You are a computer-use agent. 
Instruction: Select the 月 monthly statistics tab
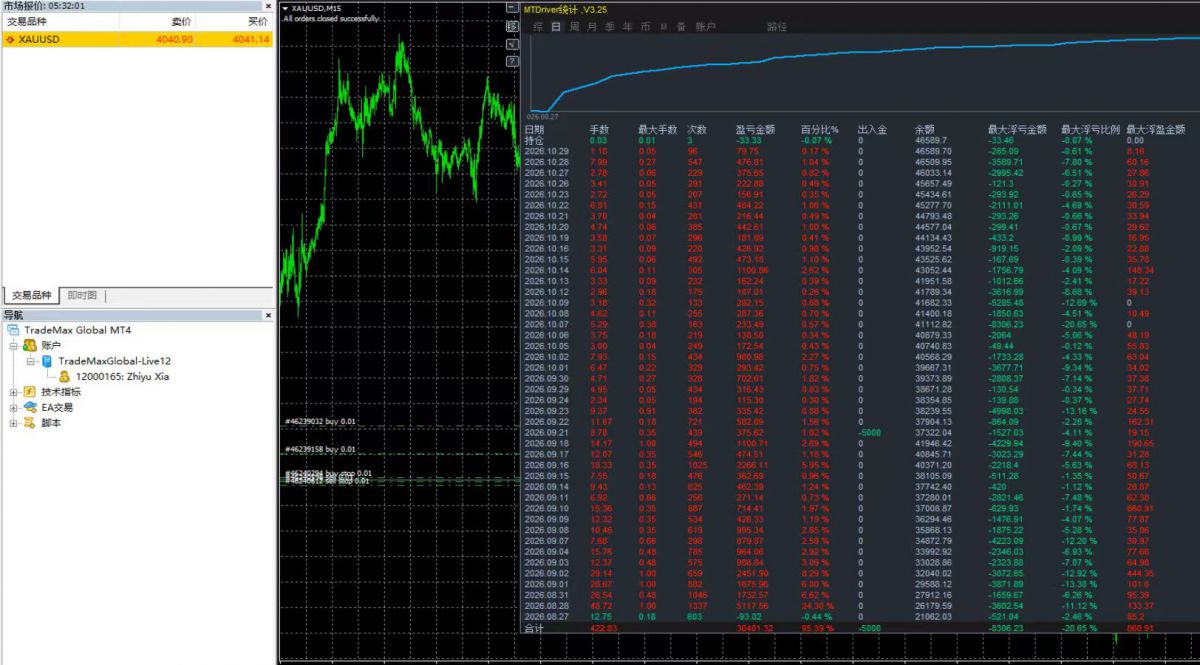tap(592, 26)
